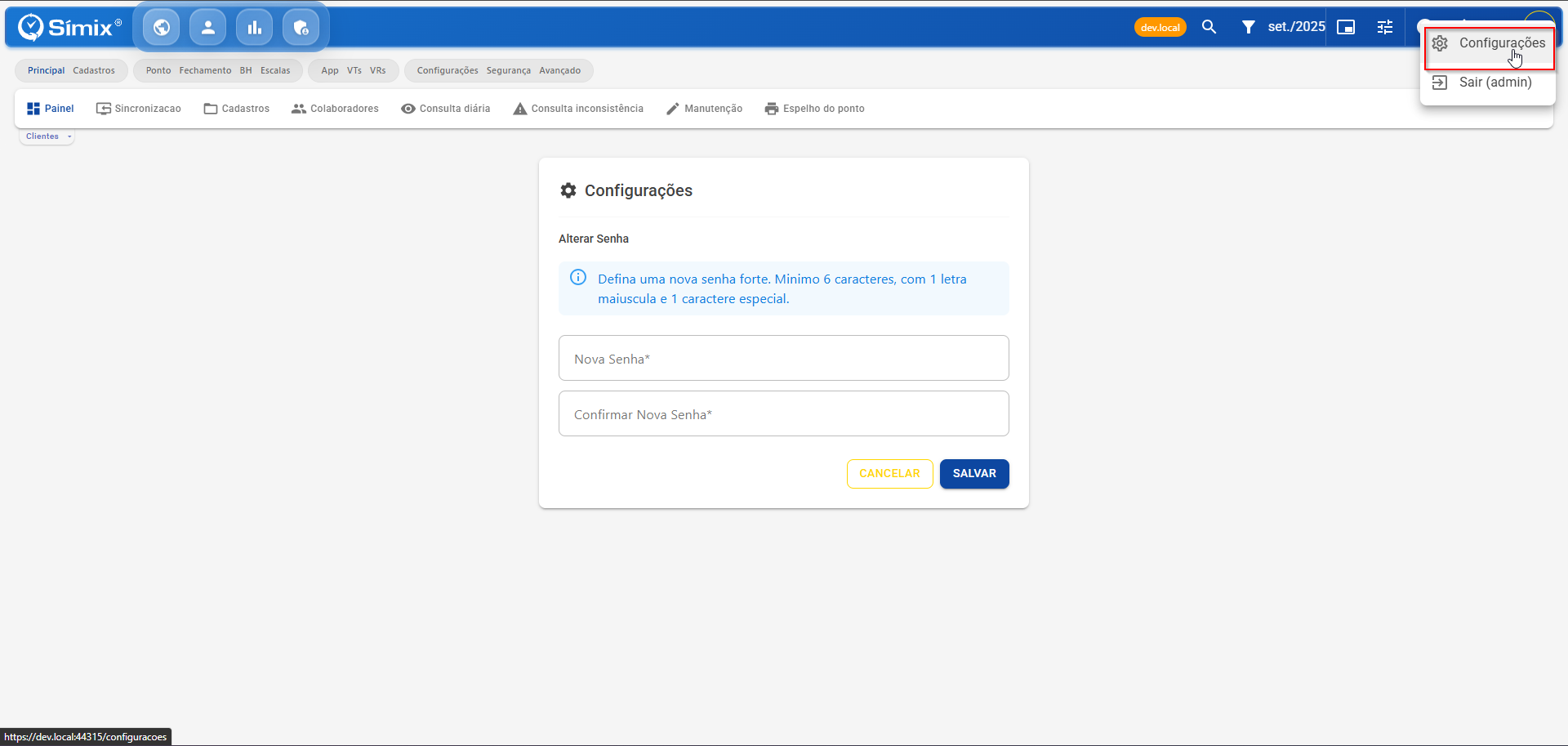The width and height of the screenshot is (1568, 746).
Task: Select the Principal tab
Action: click(46, 70)
